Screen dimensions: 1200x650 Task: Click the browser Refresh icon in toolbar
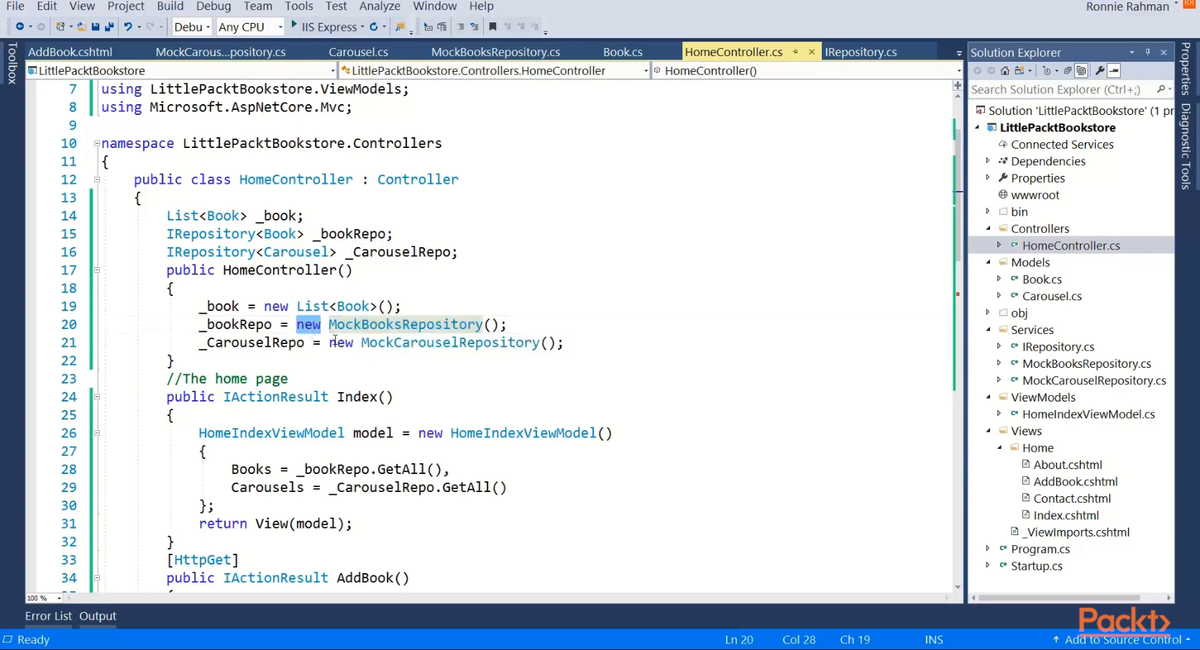pyautogui.click(x=373, y=27)
